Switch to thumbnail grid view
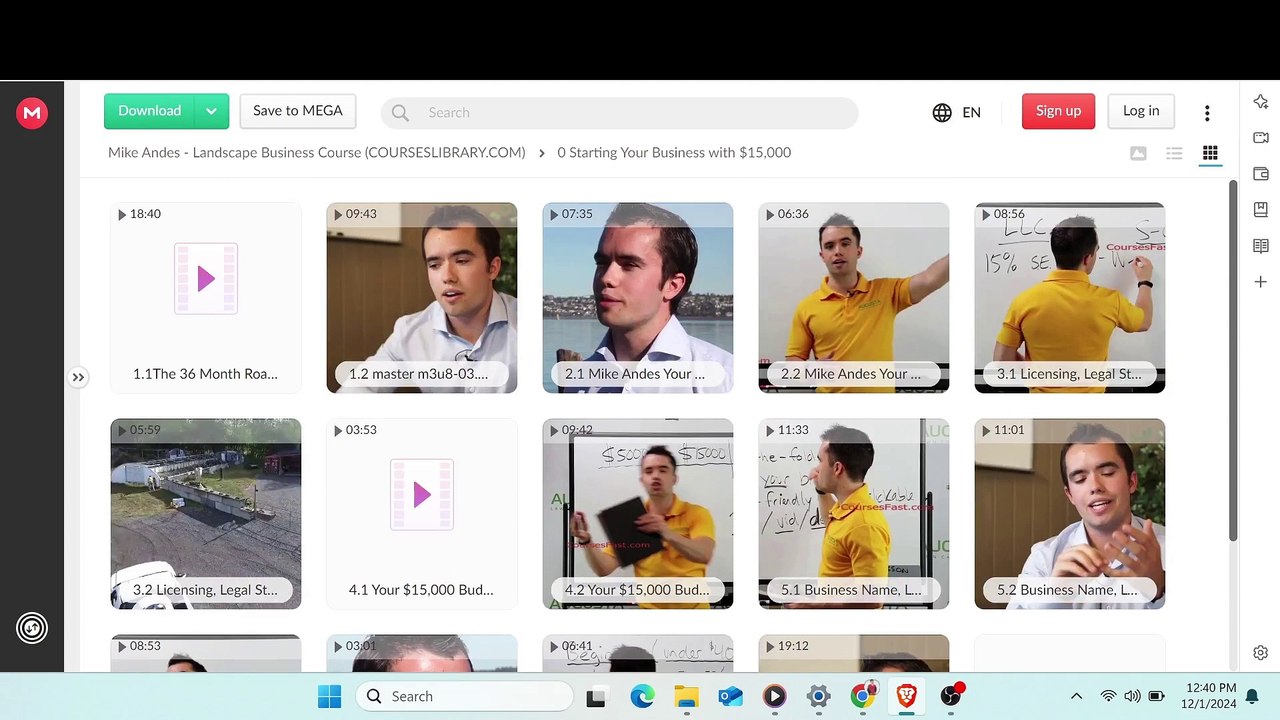1280x720 pixels. click(x=1210, y=153)
